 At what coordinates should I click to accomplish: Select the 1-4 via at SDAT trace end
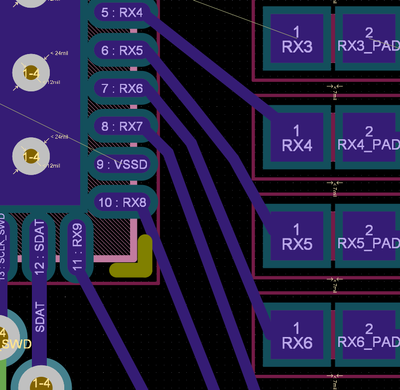pyautogui.click(x=41, y=380)
